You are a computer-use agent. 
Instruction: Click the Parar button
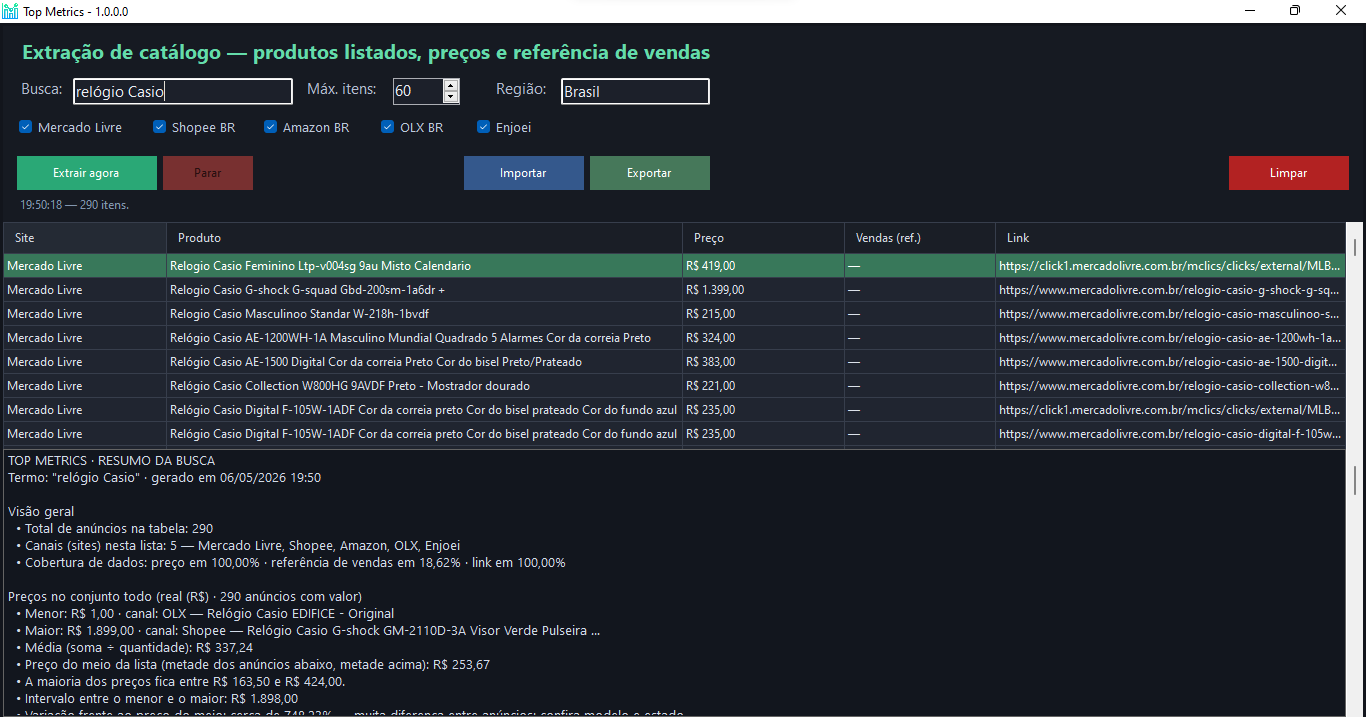click(x=208, y=173)
